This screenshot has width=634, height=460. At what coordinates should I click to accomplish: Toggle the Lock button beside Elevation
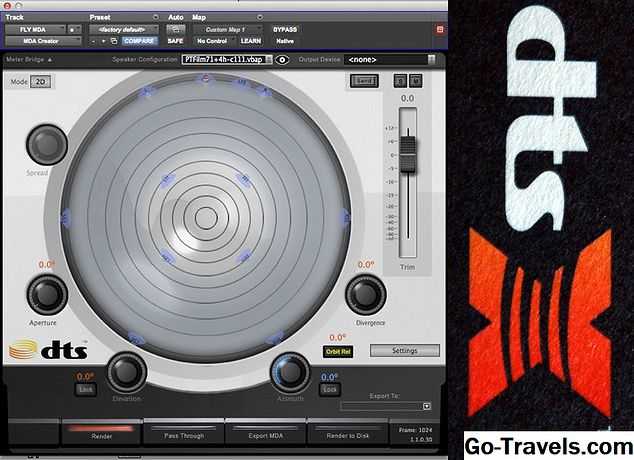tap(86, 390)
